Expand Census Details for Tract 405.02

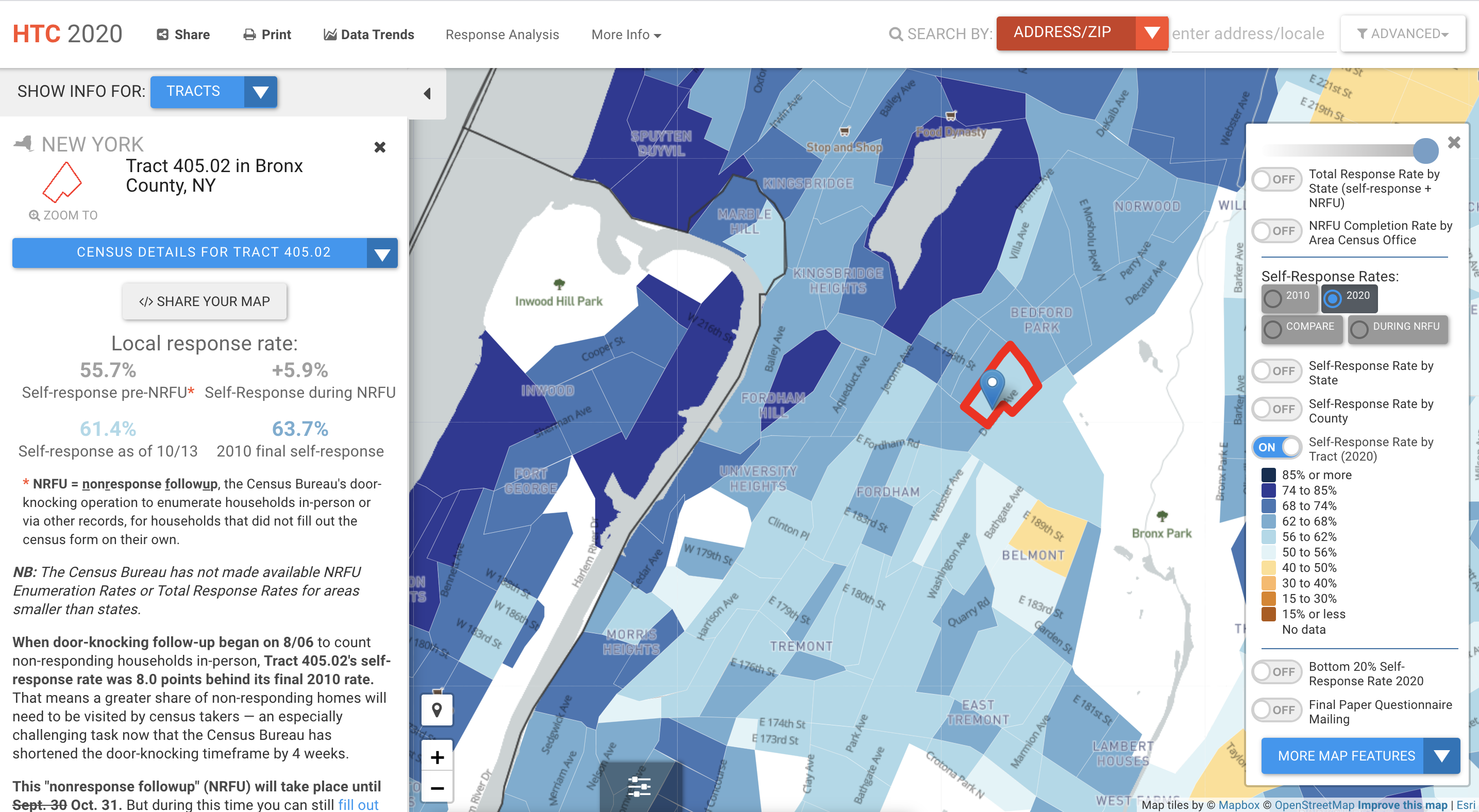(x=205, y=252)
